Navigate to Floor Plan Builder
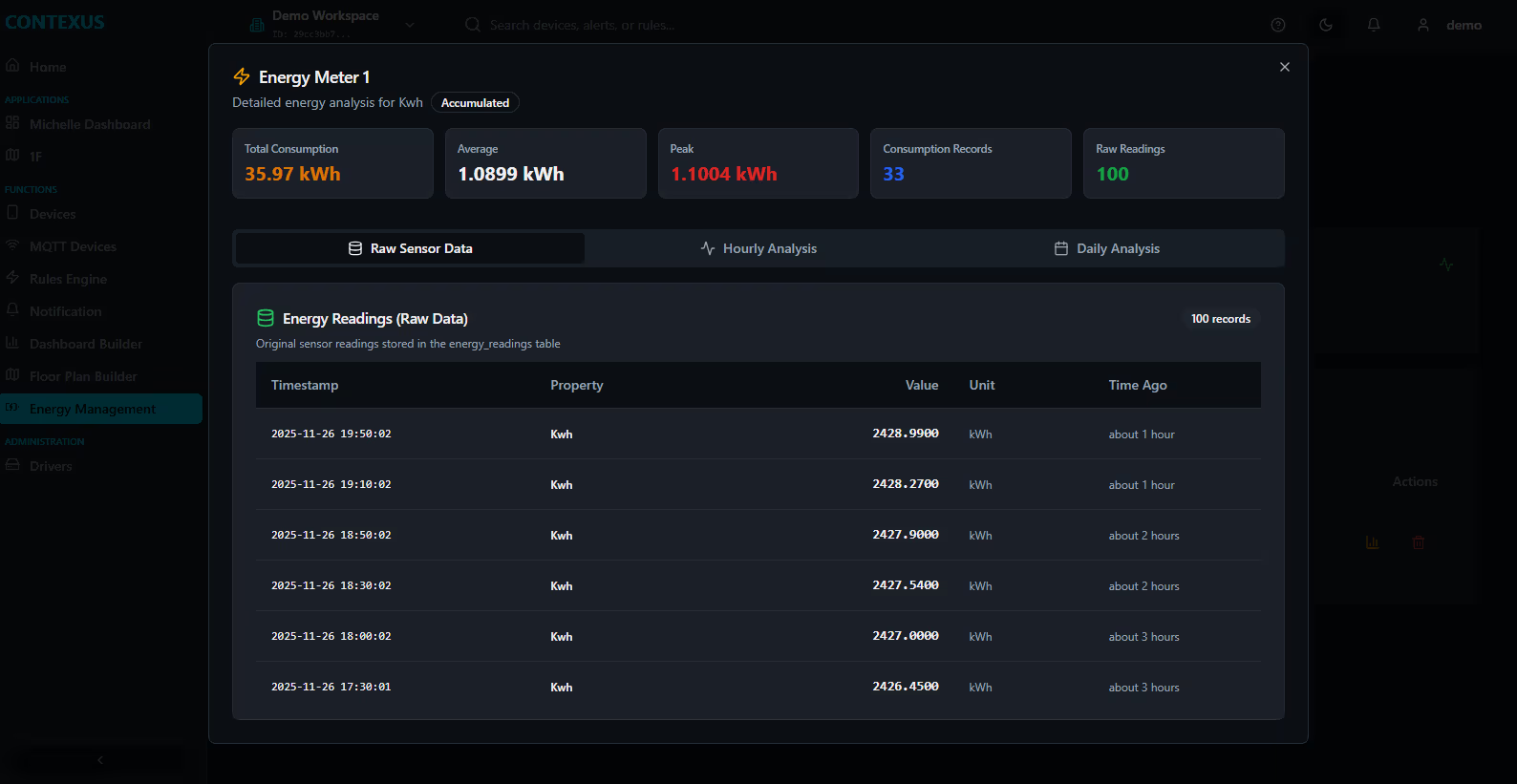Image resolution: width=1517 pixels, height=784 pixels. (x=83, y=376)
